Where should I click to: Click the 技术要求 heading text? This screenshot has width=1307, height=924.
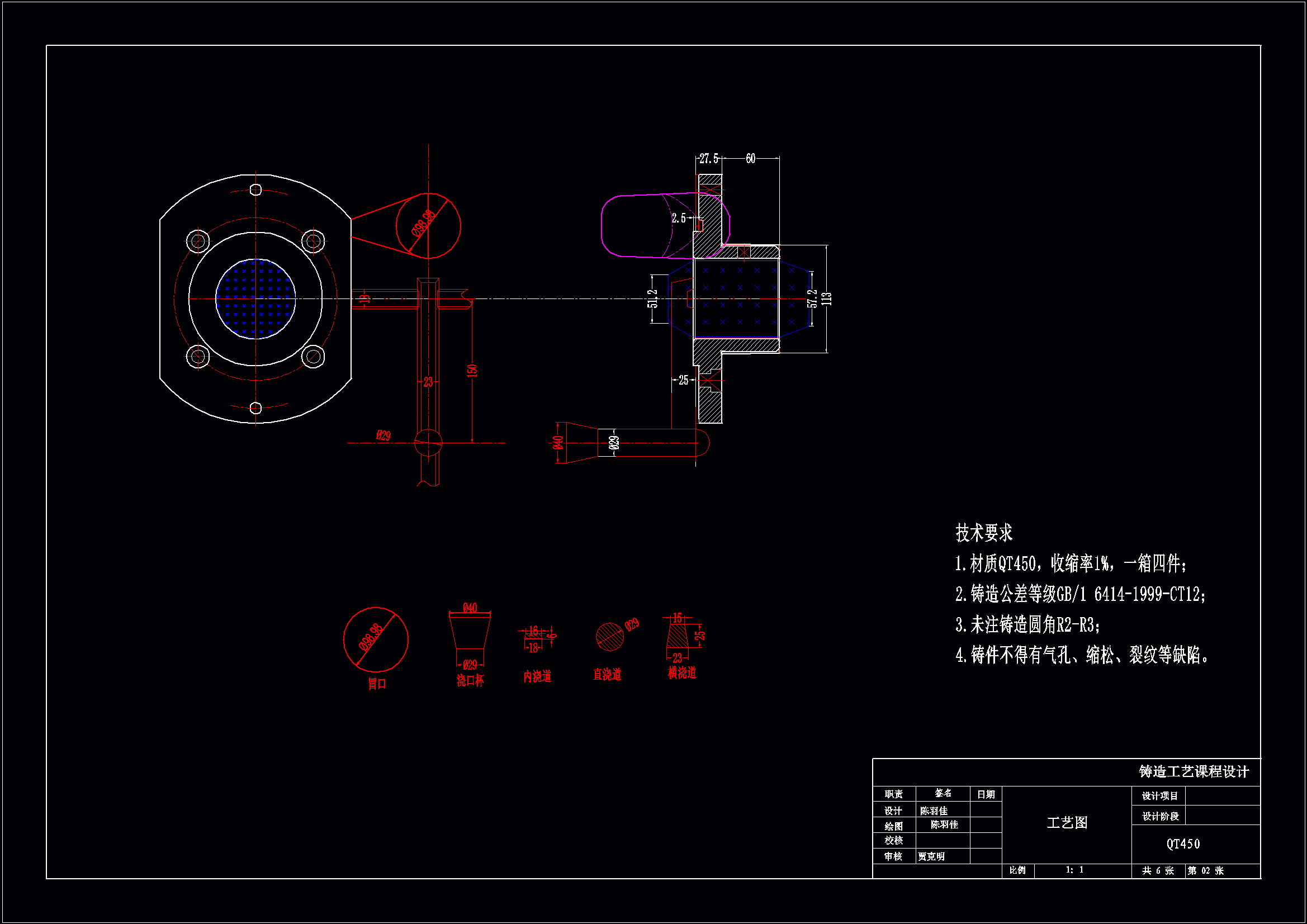coord(983,533)
